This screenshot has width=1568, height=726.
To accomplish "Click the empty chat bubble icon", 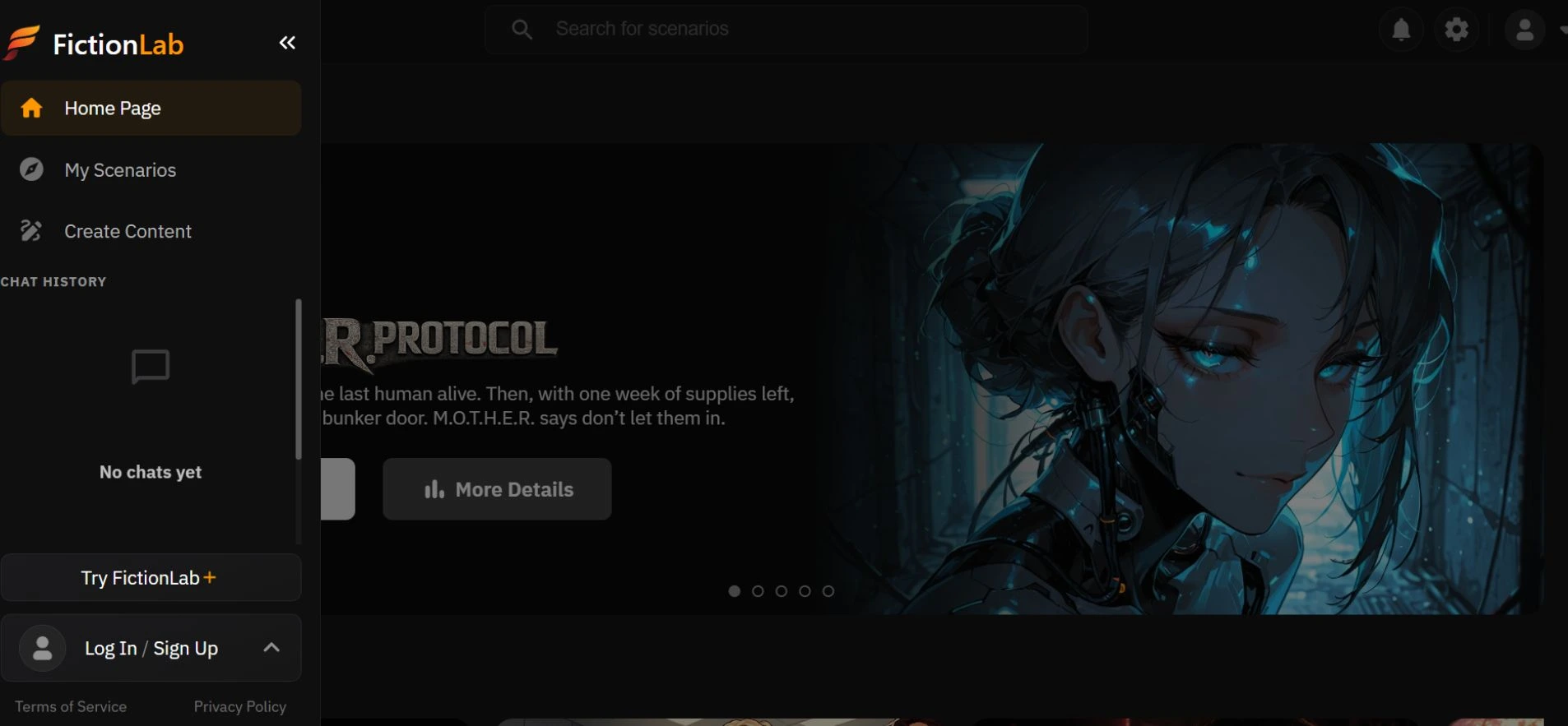I will pos(151,367).
